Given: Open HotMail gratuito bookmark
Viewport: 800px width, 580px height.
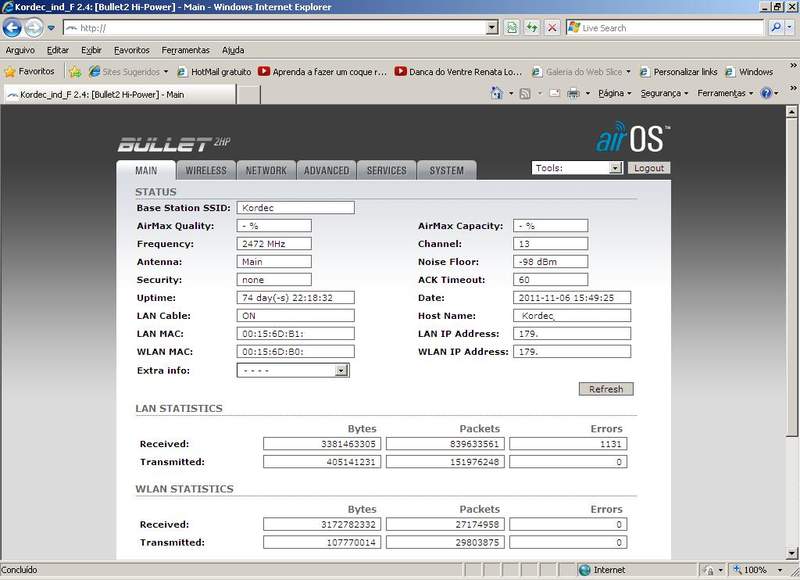Looking at the screenshot, I should (214, 72).
